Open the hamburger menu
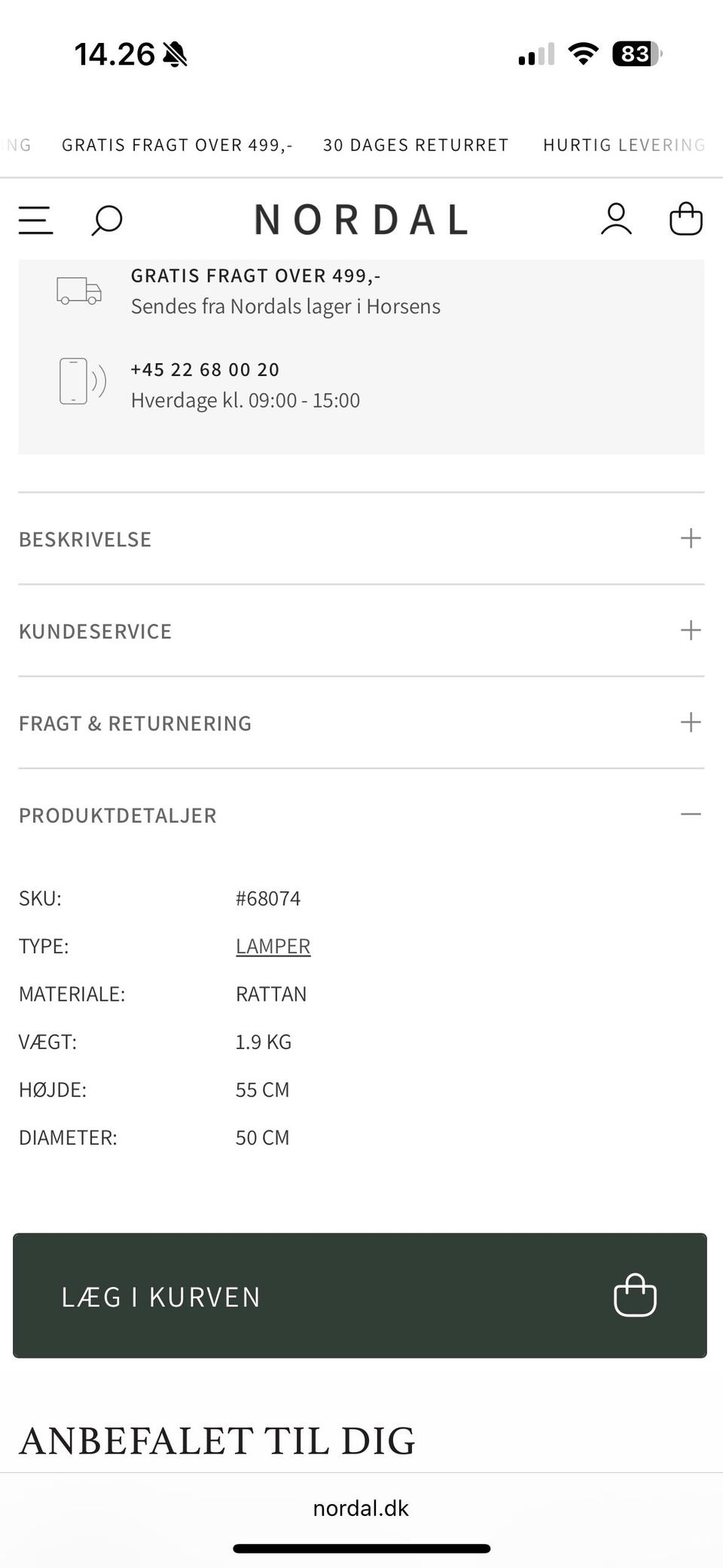Viewport: 723px width, 1568px height. click(35, 220)
